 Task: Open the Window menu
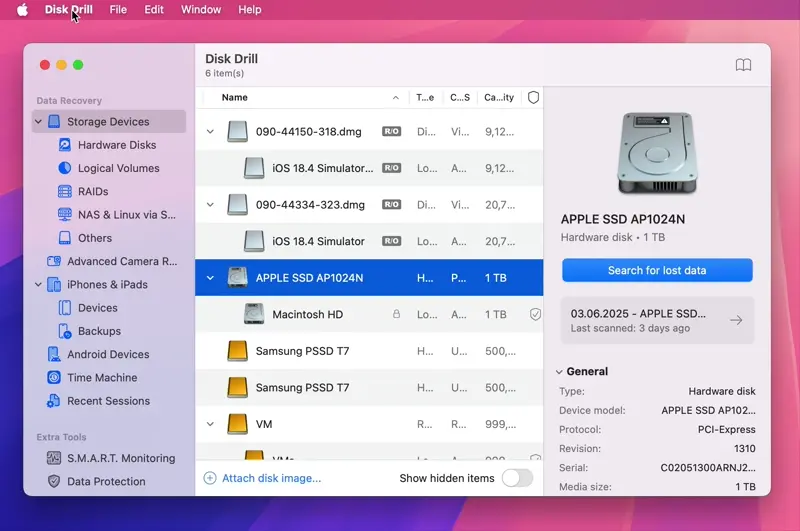click(201, 10)
